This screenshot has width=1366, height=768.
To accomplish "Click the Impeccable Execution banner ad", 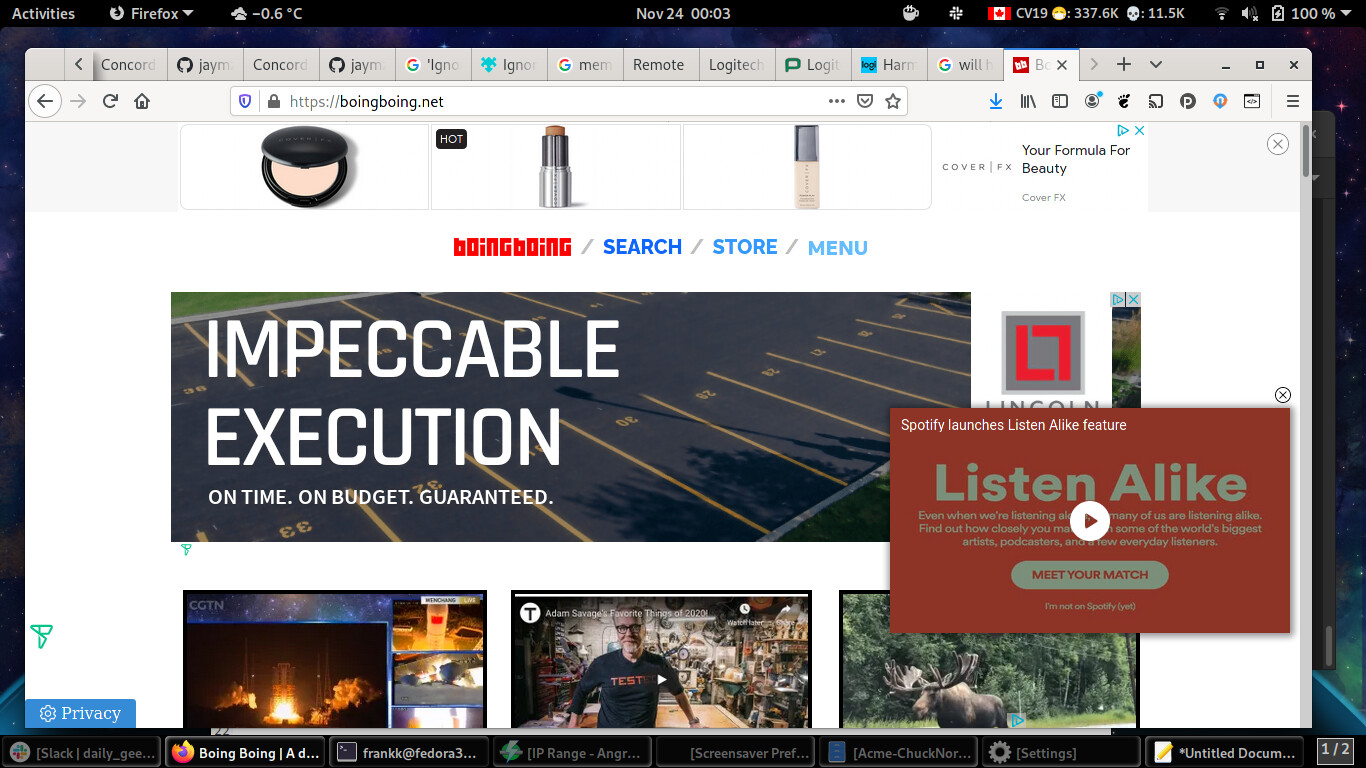I will point(571,417).
